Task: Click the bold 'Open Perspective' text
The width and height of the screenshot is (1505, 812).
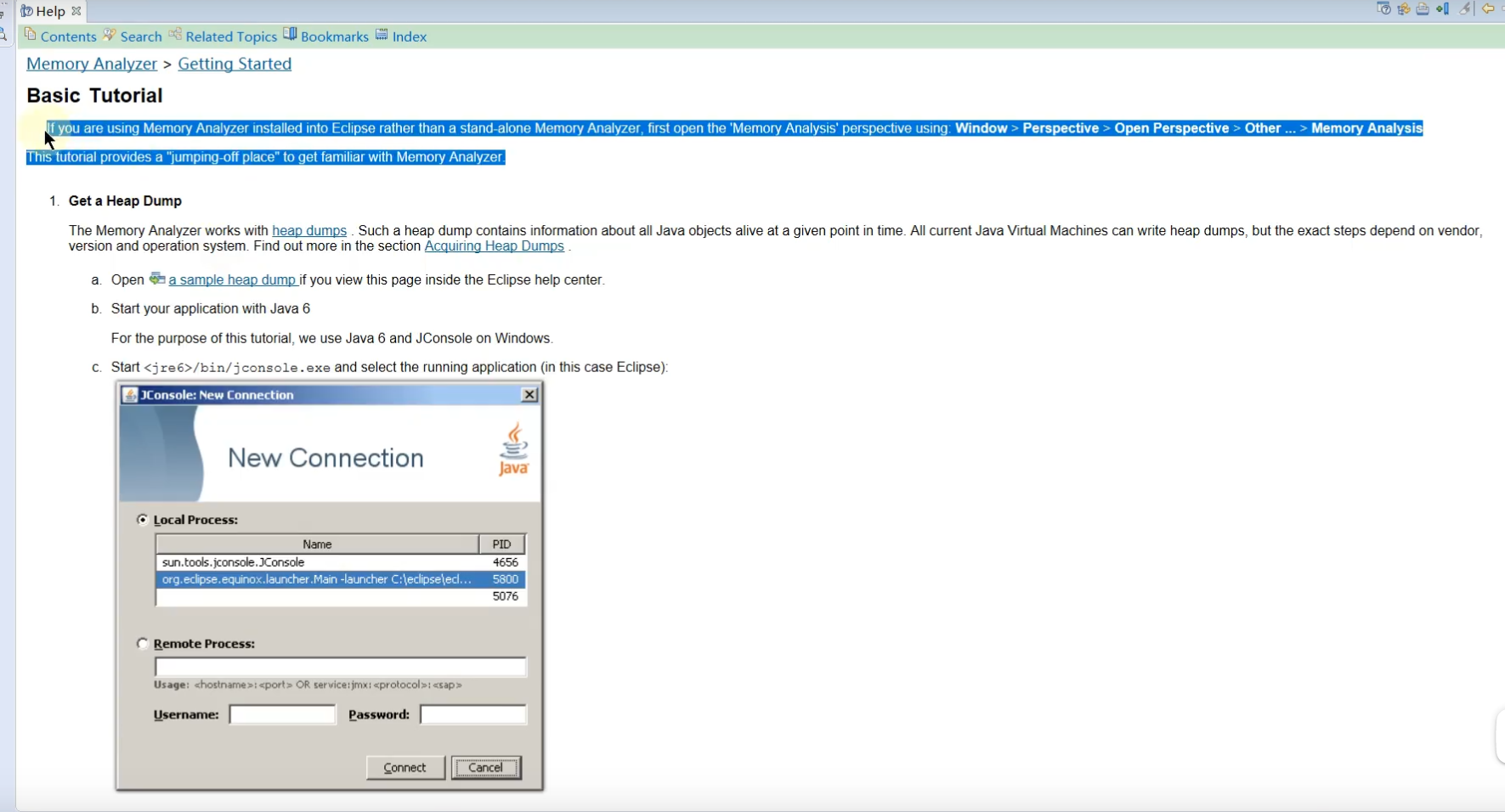Action: click(1172, 128)
